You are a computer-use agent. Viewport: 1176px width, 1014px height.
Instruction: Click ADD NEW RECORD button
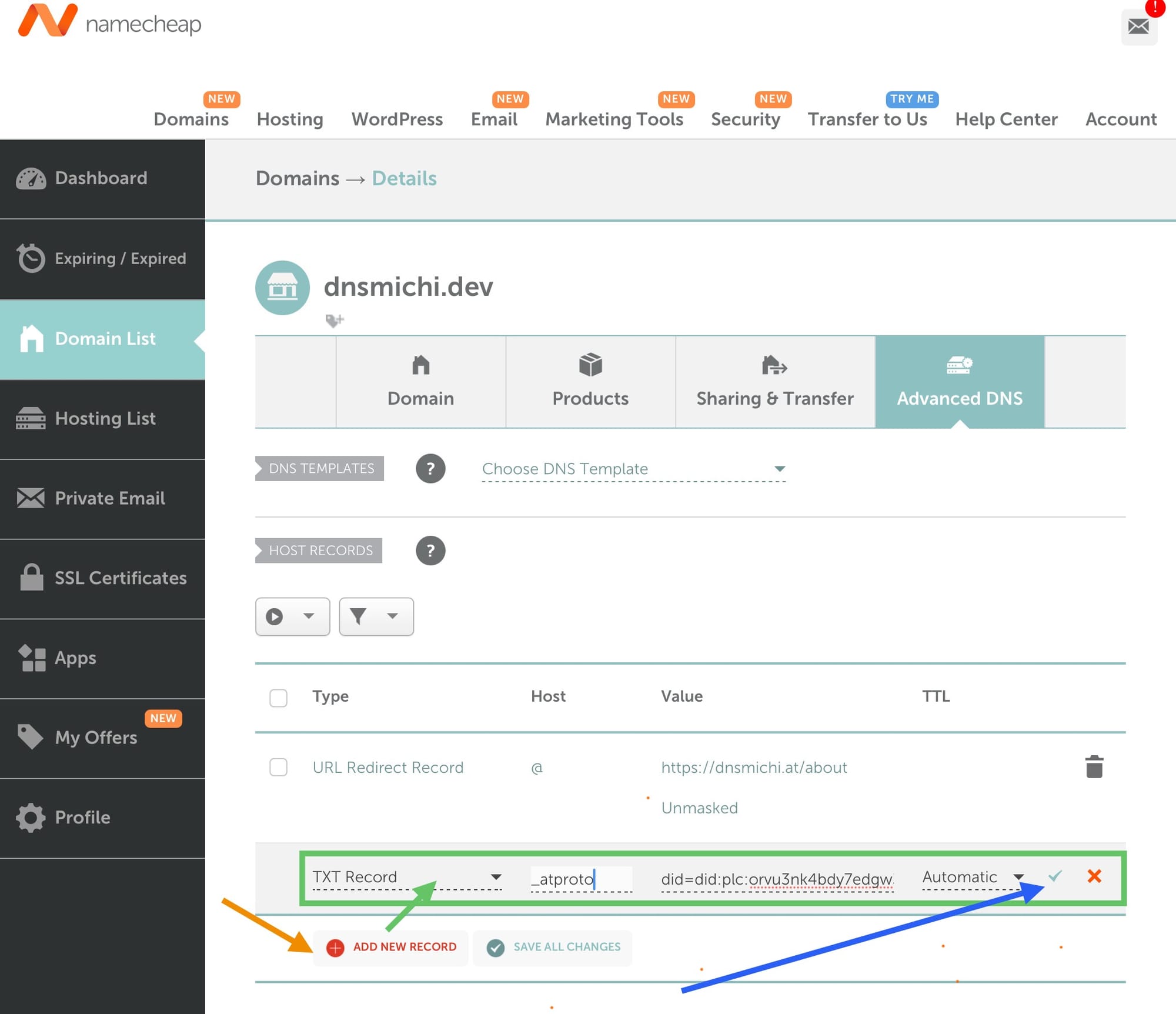[x=392, y=947]
